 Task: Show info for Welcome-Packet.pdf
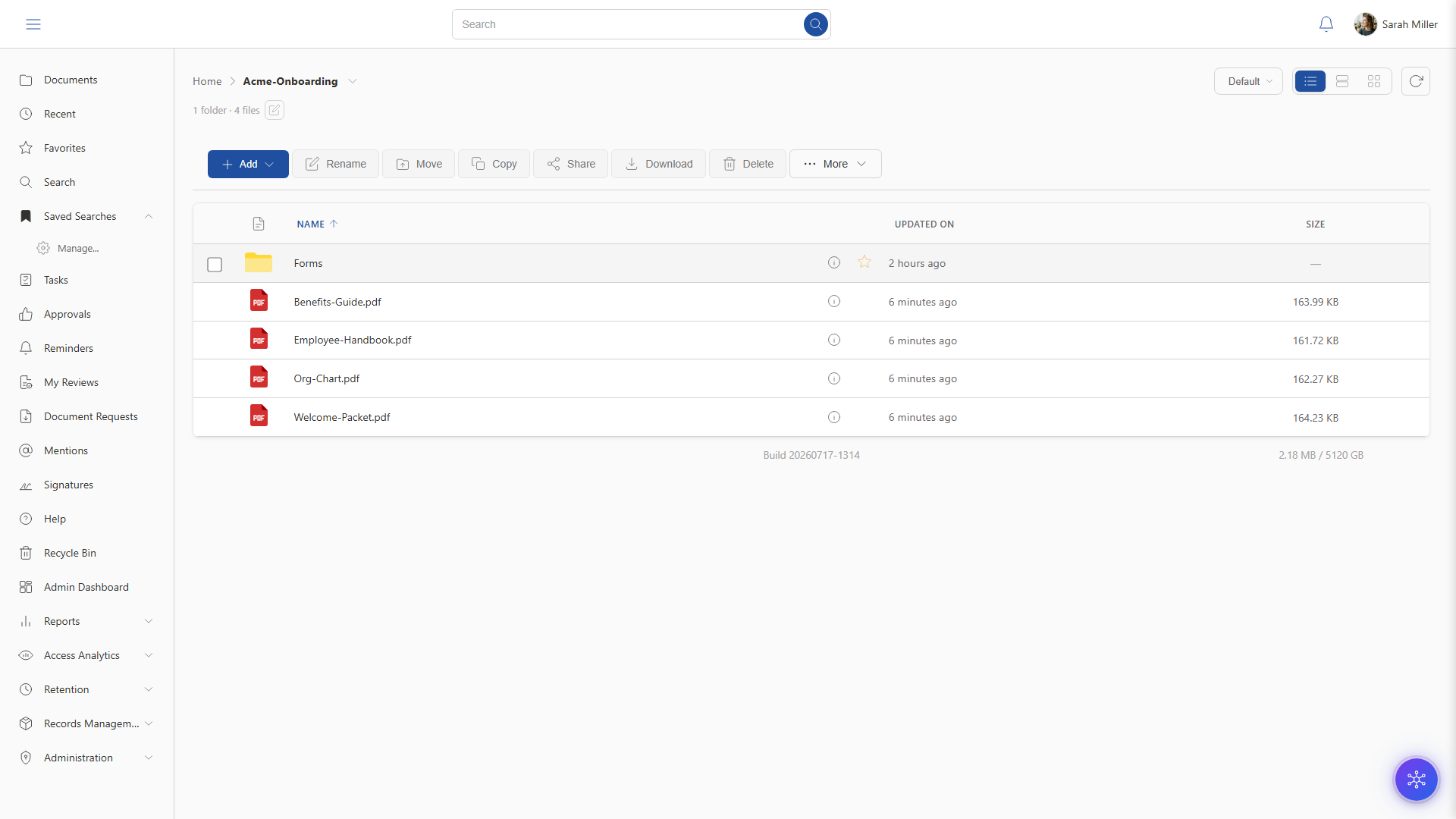[833, 417]
